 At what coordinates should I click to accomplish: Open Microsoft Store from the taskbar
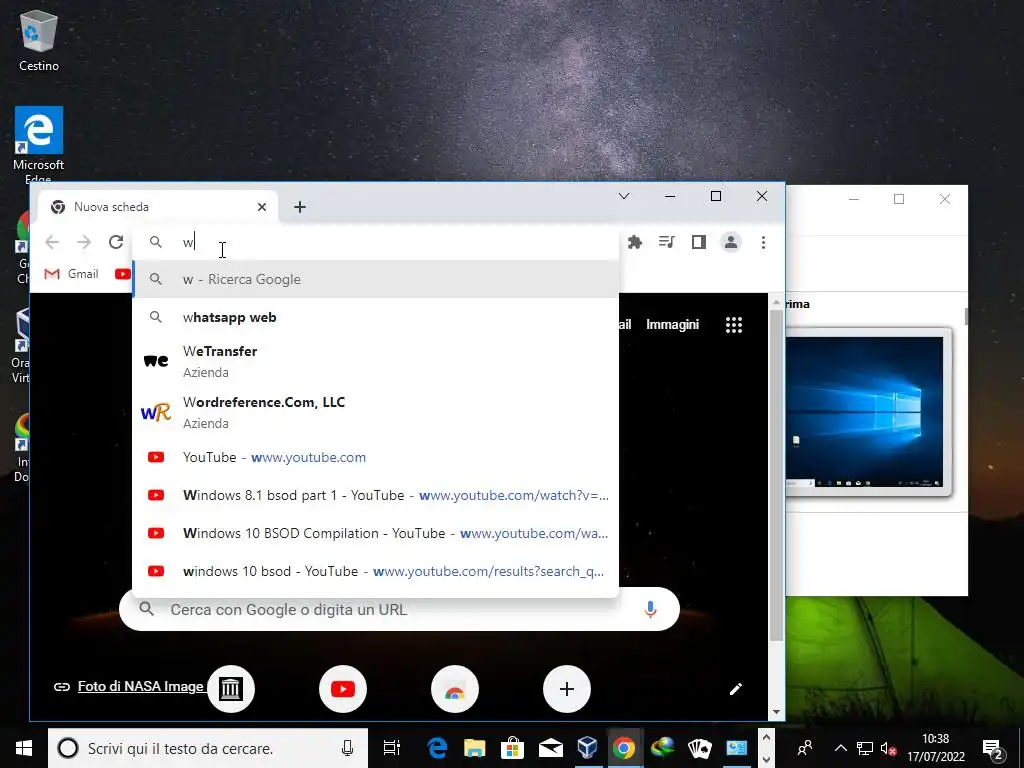coord(512,748)
